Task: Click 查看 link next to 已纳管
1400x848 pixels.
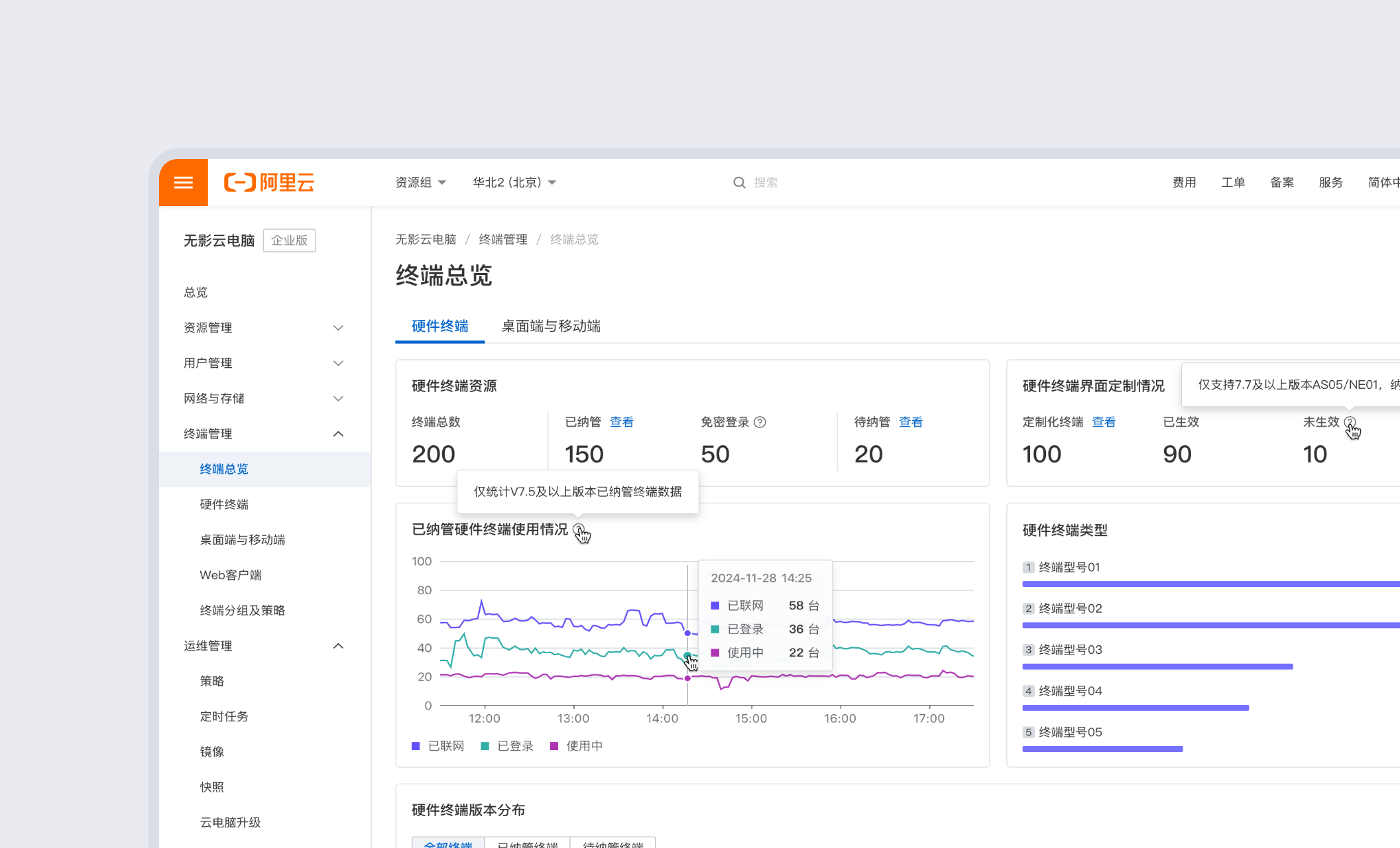Action: (622, 422)
